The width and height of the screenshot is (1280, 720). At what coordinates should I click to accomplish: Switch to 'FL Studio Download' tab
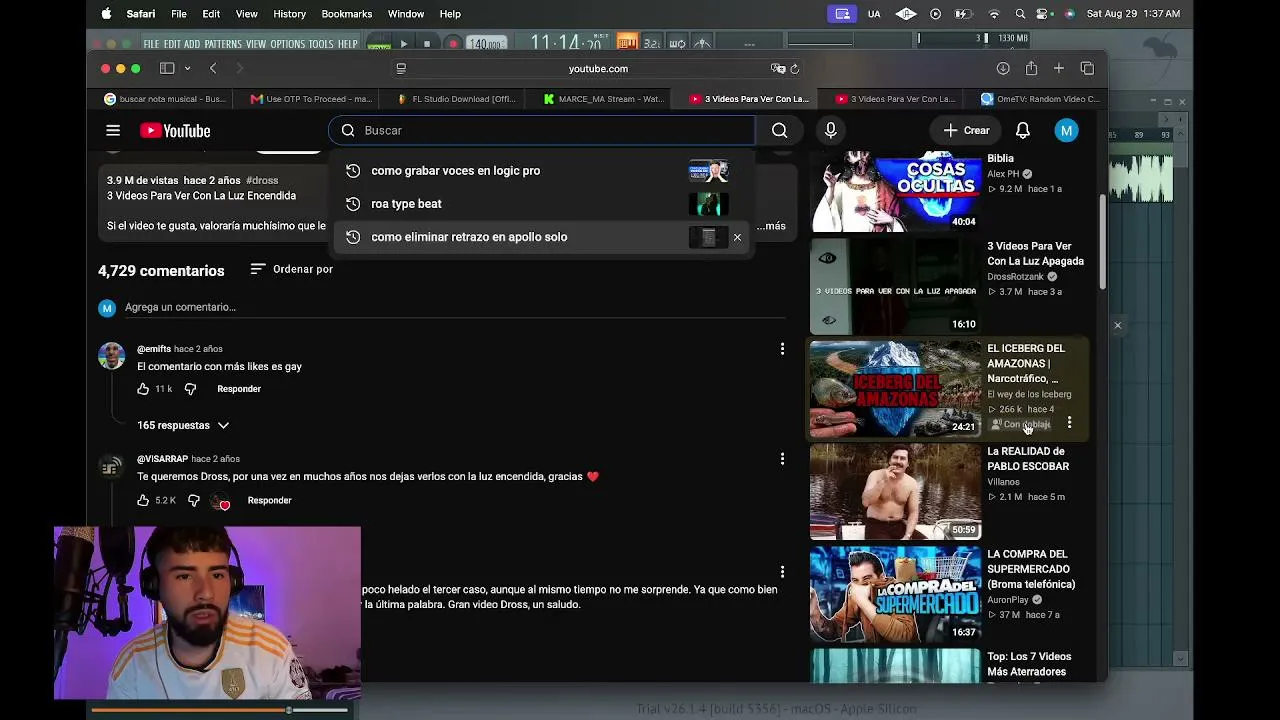coord(456,99)
